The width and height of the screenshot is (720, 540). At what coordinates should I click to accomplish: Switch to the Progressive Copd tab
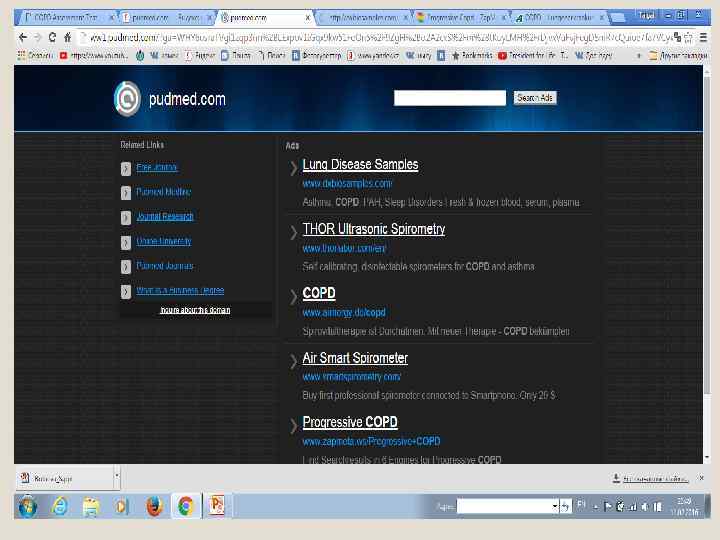tap(461, 17)
